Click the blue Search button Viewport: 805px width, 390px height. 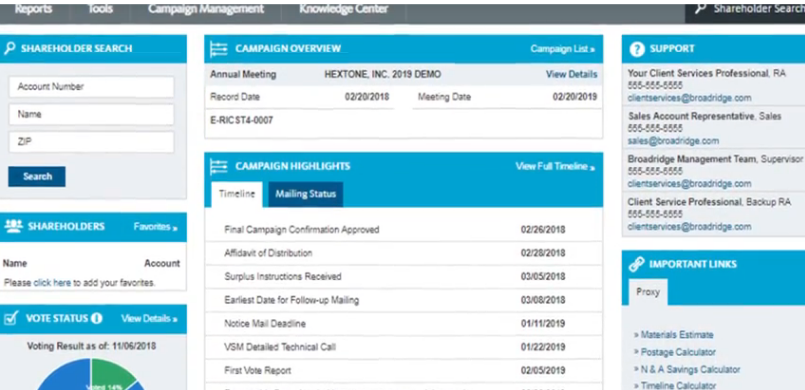pyautogui.click(x=37, y=177)
